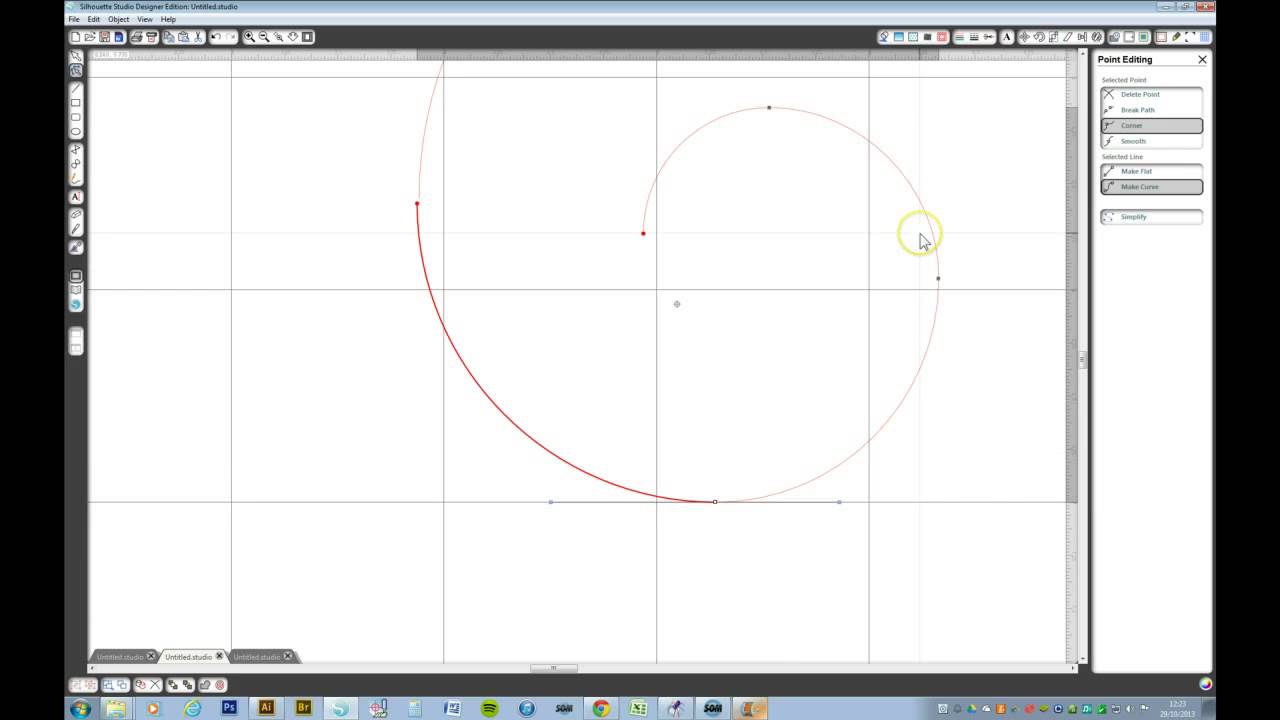Open Google Chrome from the taskbar
The height and width of the screenshot is (720, 1280).
[x=601, y=708]
